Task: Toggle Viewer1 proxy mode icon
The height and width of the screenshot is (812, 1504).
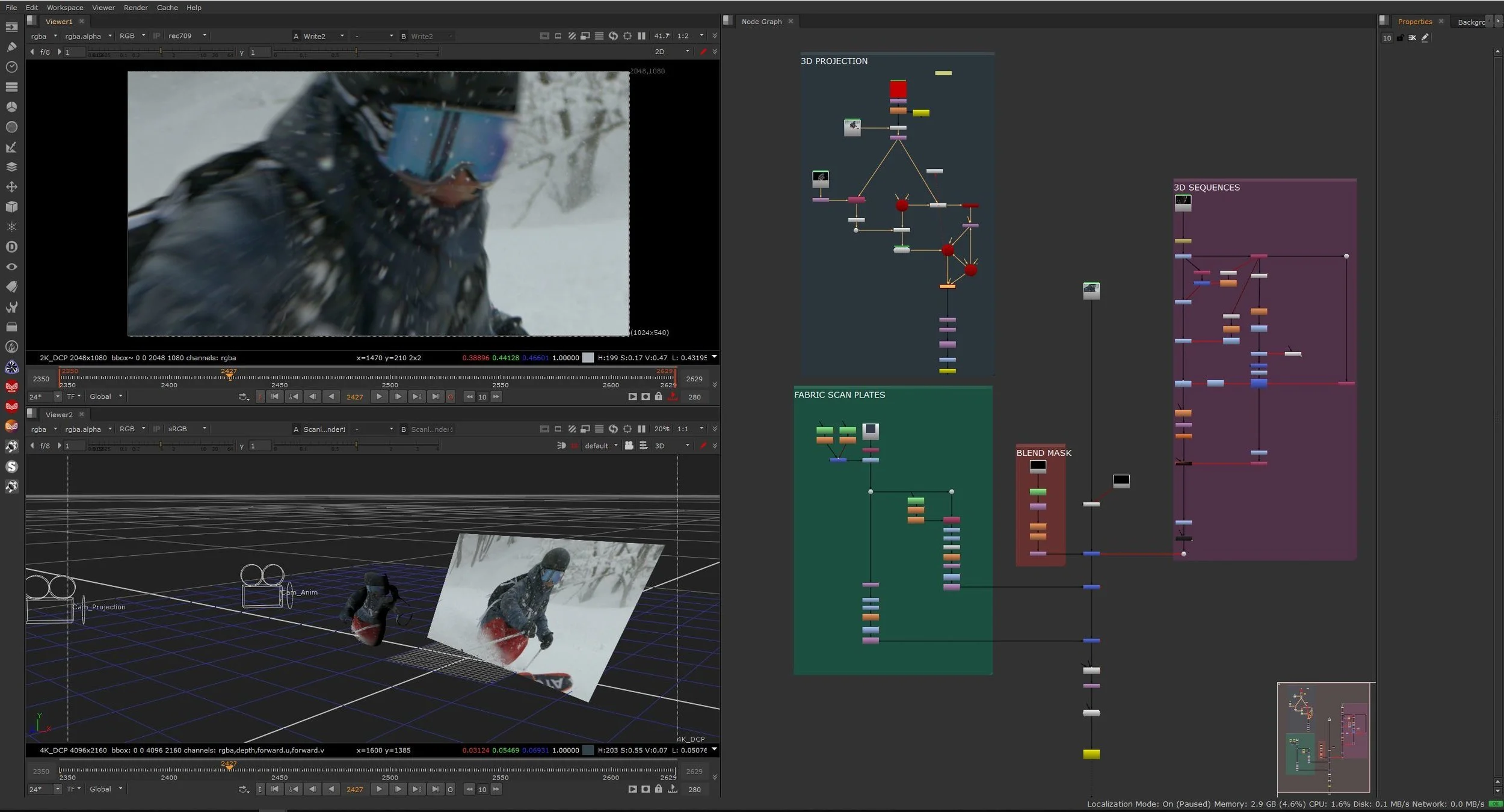Action: point(585,36)
